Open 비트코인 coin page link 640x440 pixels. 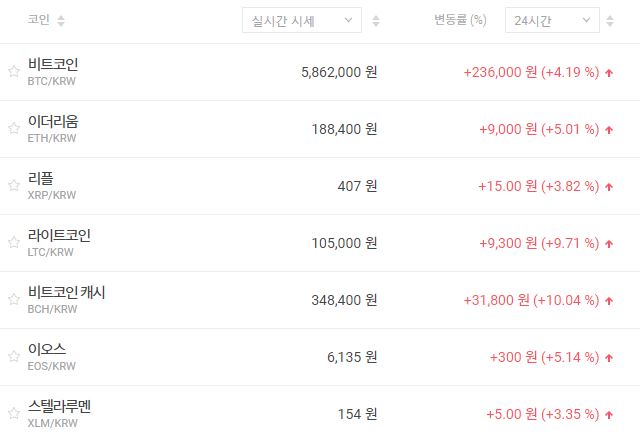(x=53, y=65)
